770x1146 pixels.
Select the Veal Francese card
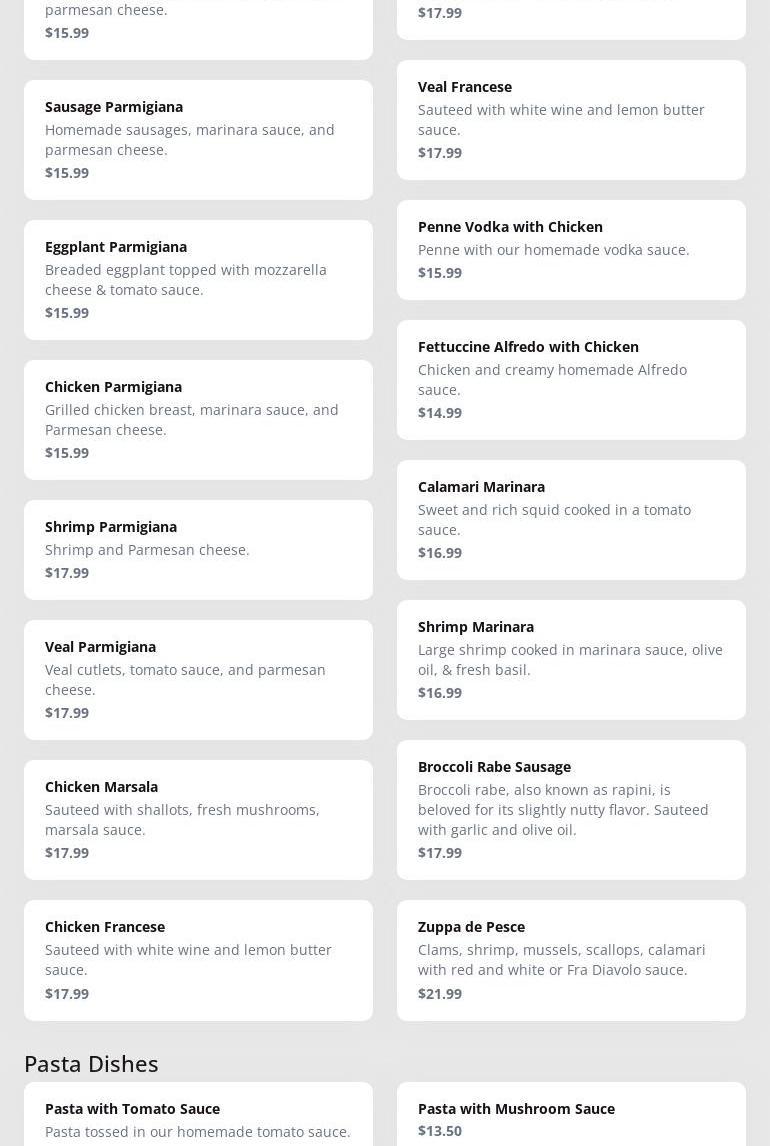(571, 119)
